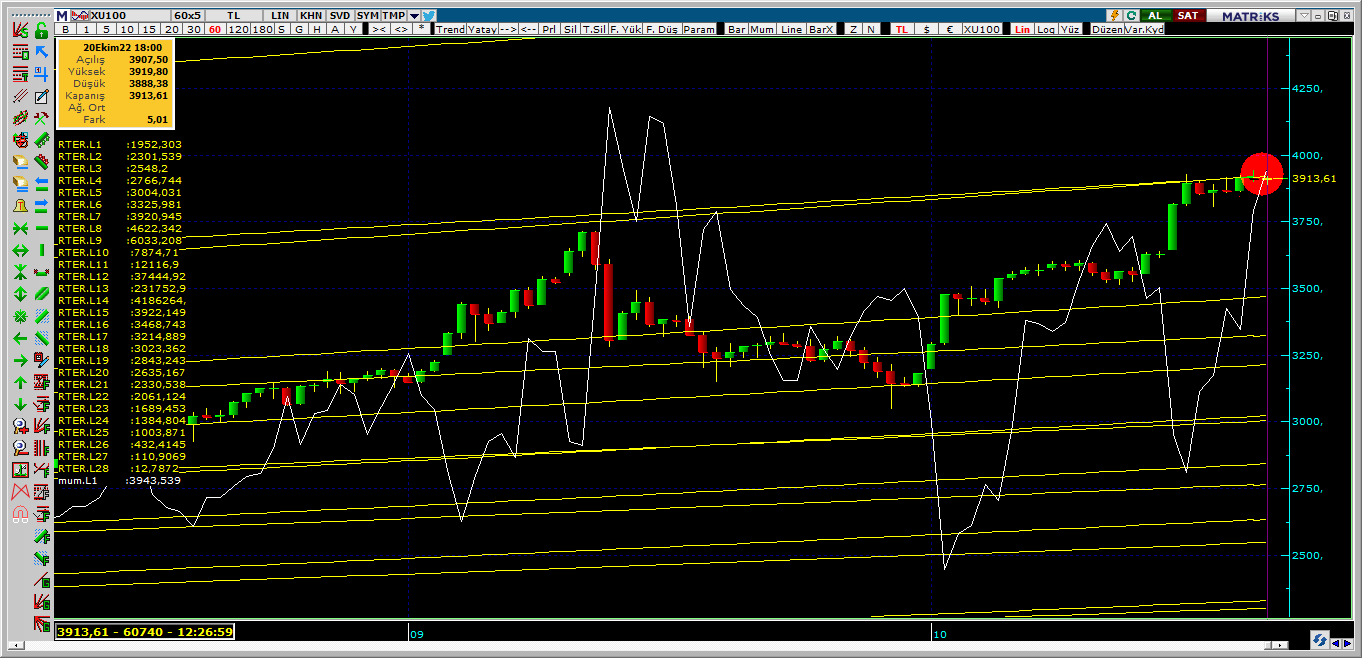
Task: Click the chart icon next to XU100 symbol
Action: pos(80,16)
